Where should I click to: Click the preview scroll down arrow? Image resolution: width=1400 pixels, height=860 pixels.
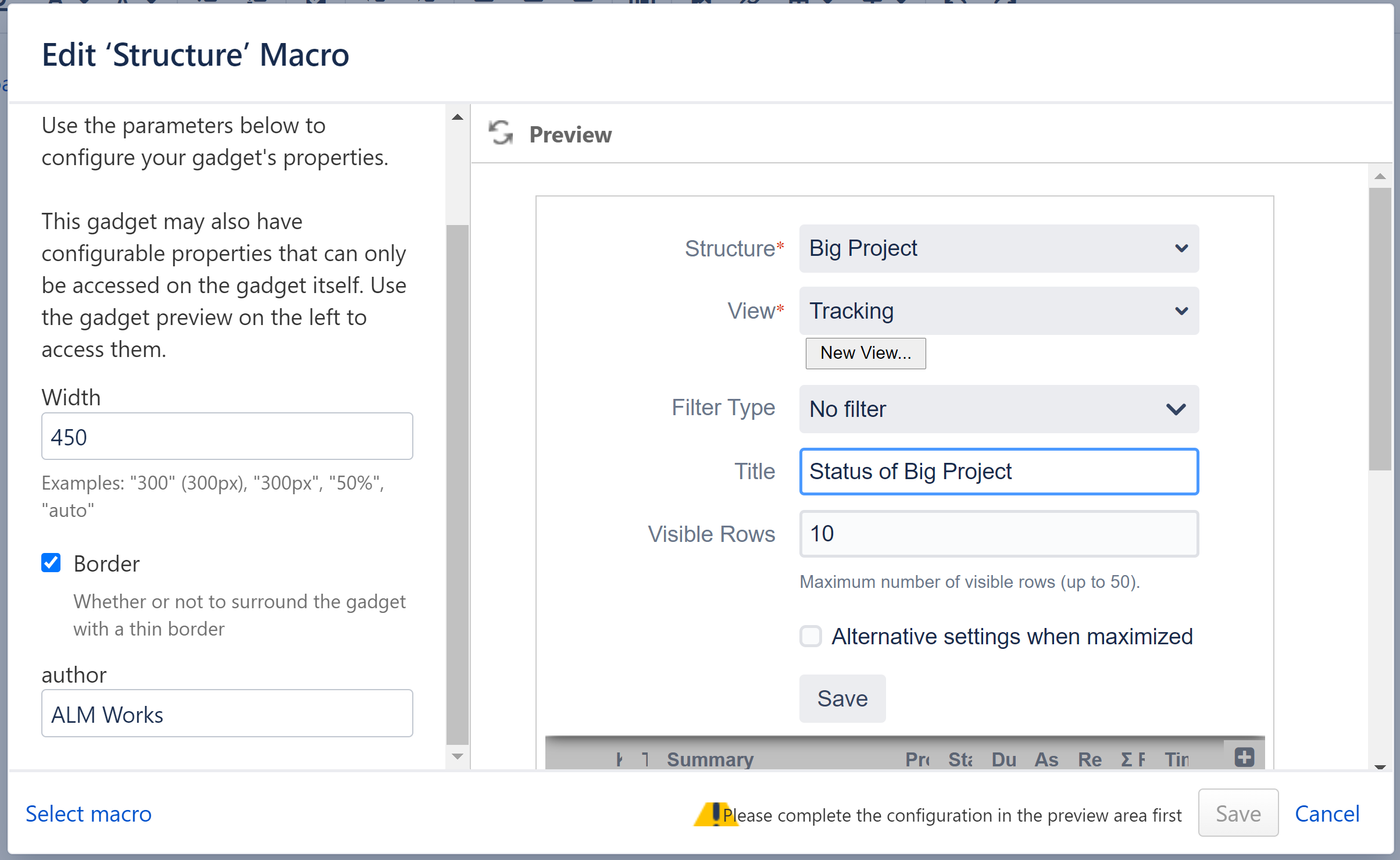pyautogui.click(x=1380, y=767)
